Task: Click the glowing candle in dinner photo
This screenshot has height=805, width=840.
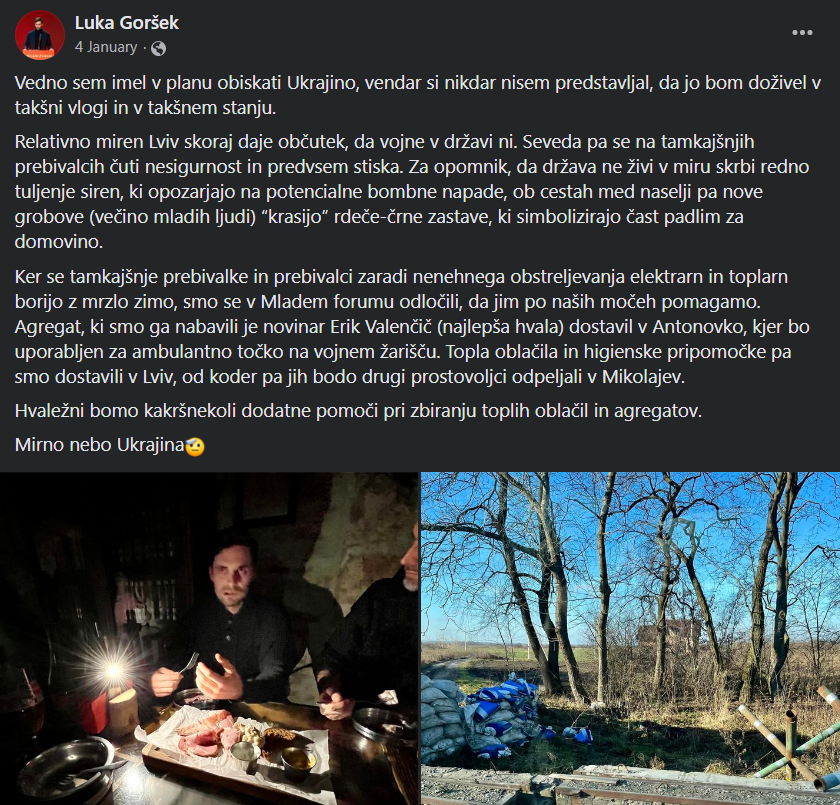Action: 114,671
